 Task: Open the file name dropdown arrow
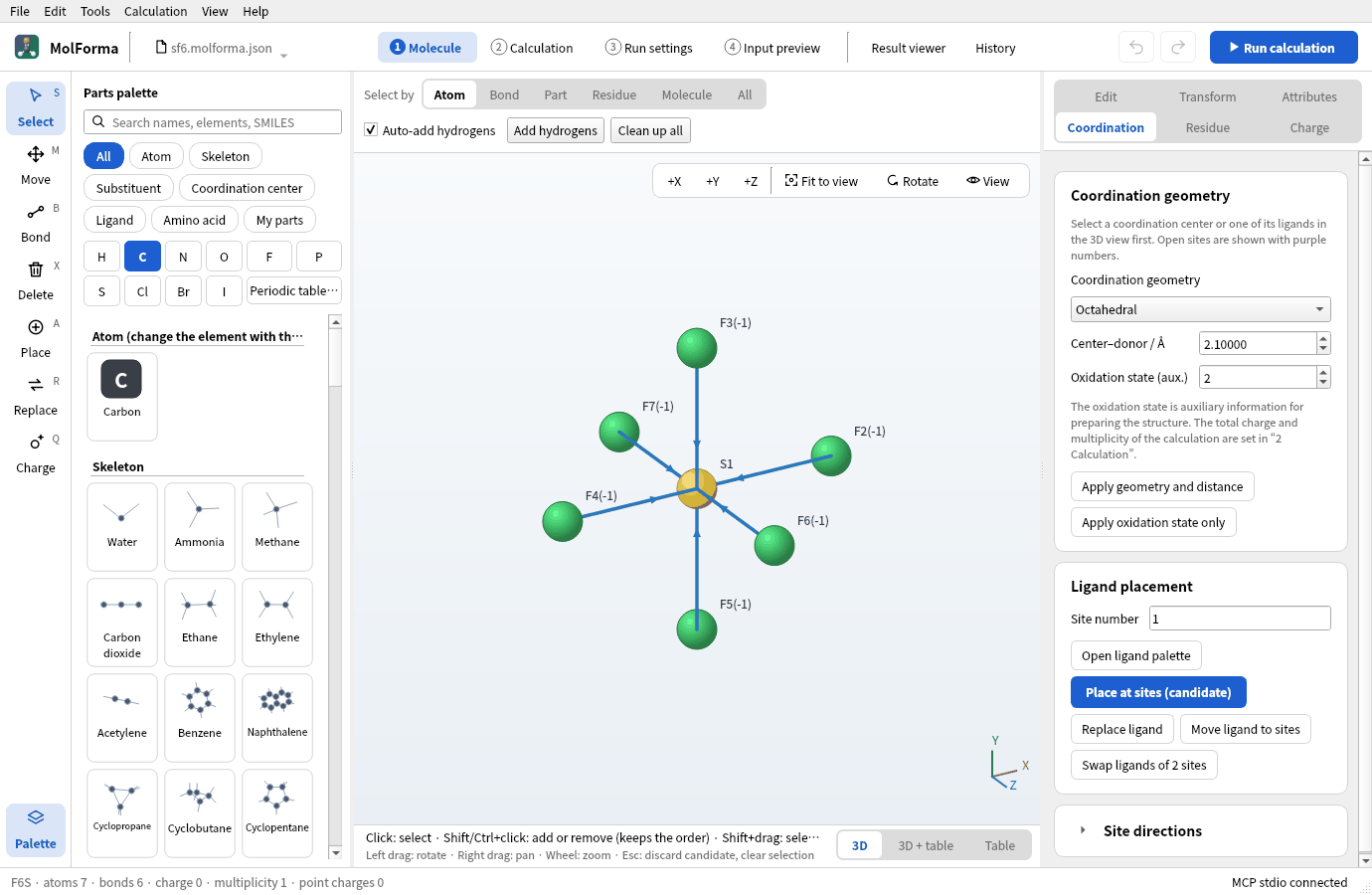283,56
